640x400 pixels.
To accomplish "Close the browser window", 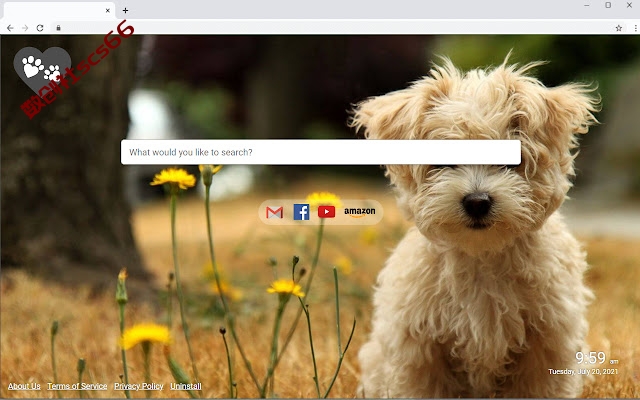I will point(629,5).
